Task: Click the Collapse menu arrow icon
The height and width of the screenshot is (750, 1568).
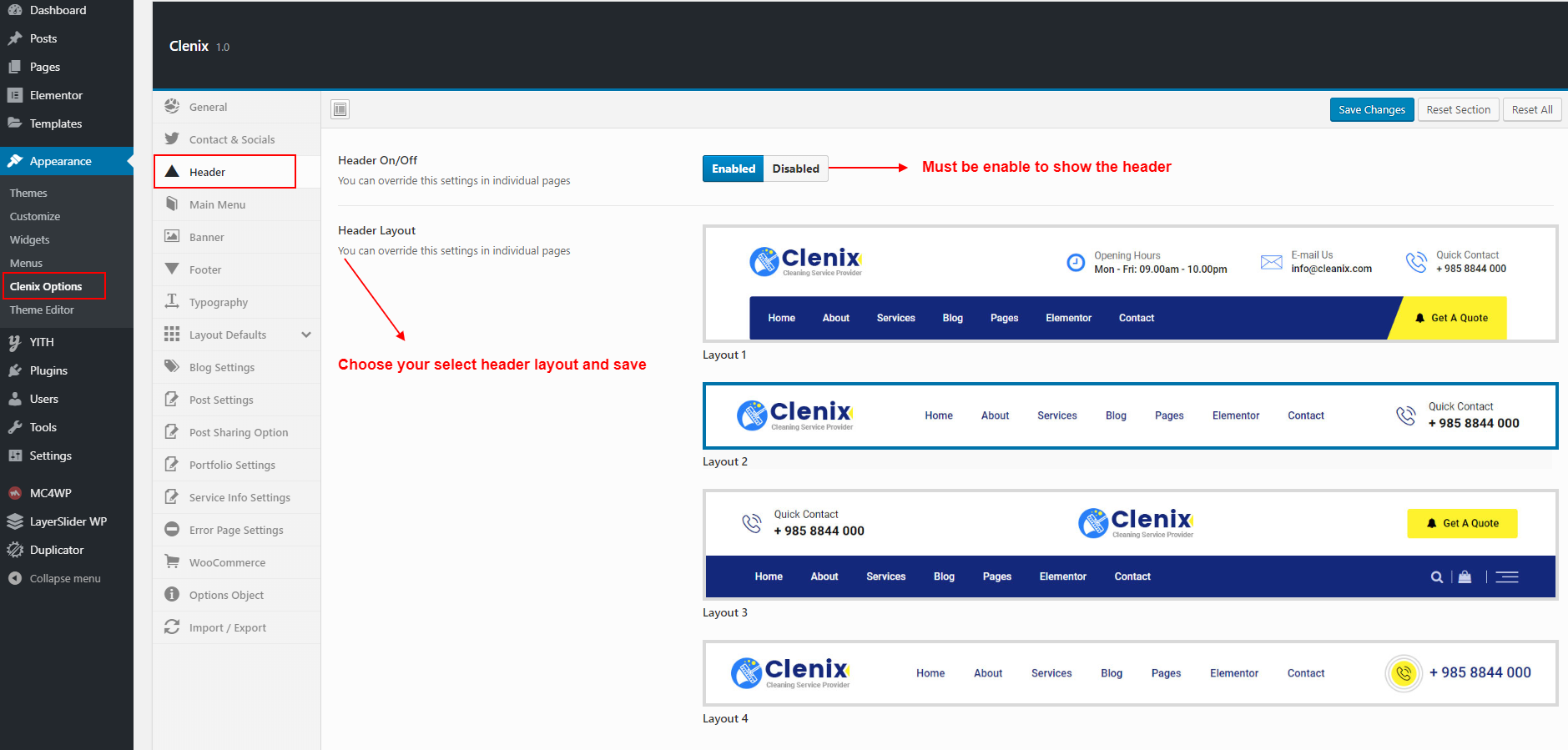Action: [15, 578]
